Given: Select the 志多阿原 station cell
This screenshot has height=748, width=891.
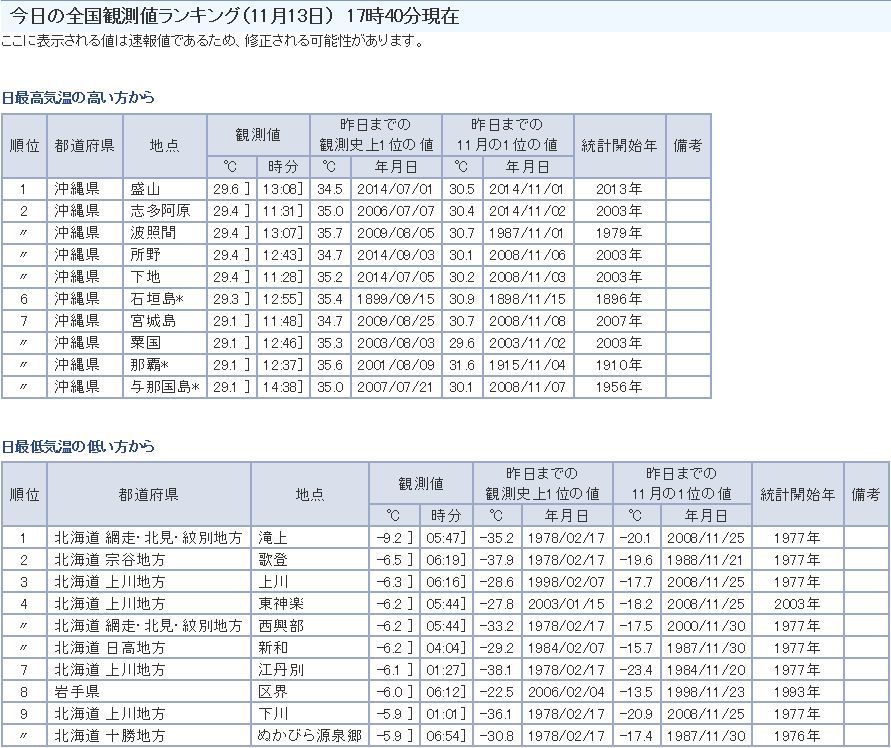Looking at the screenshot, I should coord(160,211).
